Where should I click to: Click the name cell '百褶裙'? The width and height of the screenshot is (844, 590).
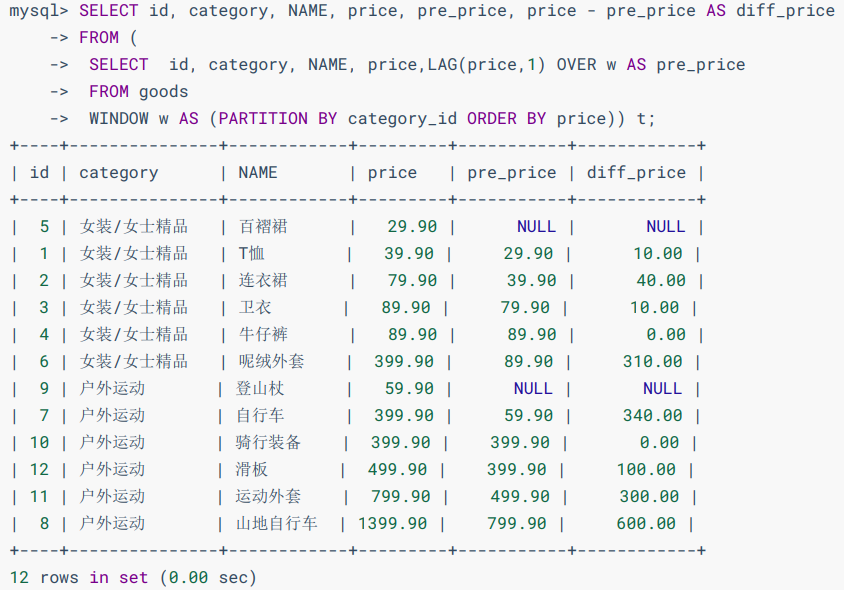point(263,227)
